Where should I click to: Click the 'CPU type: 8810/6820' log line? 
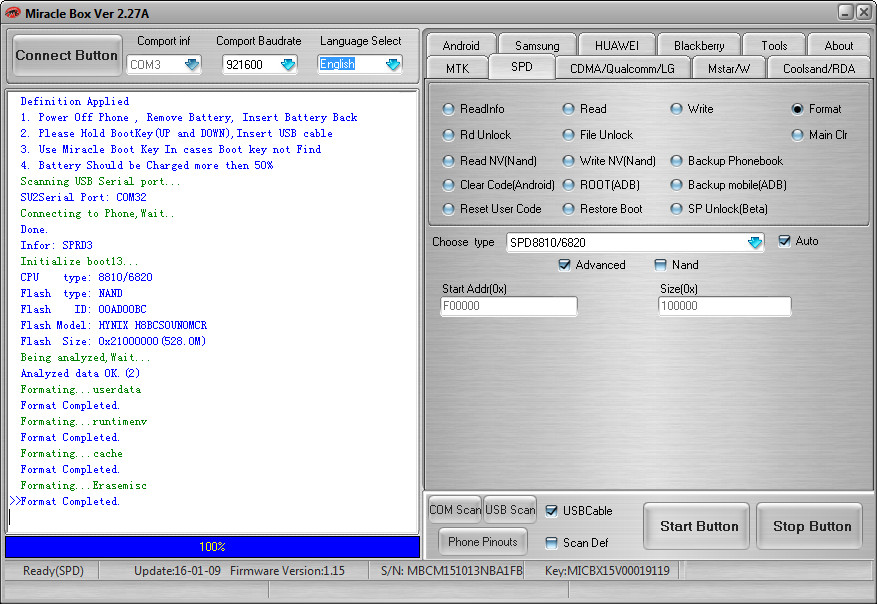point(86,277)
